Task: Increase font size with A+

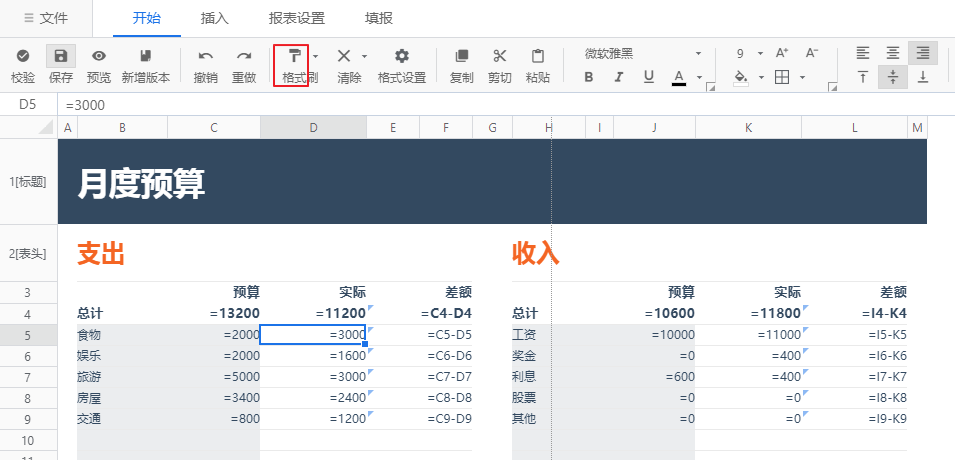Action: click(782, 53)
